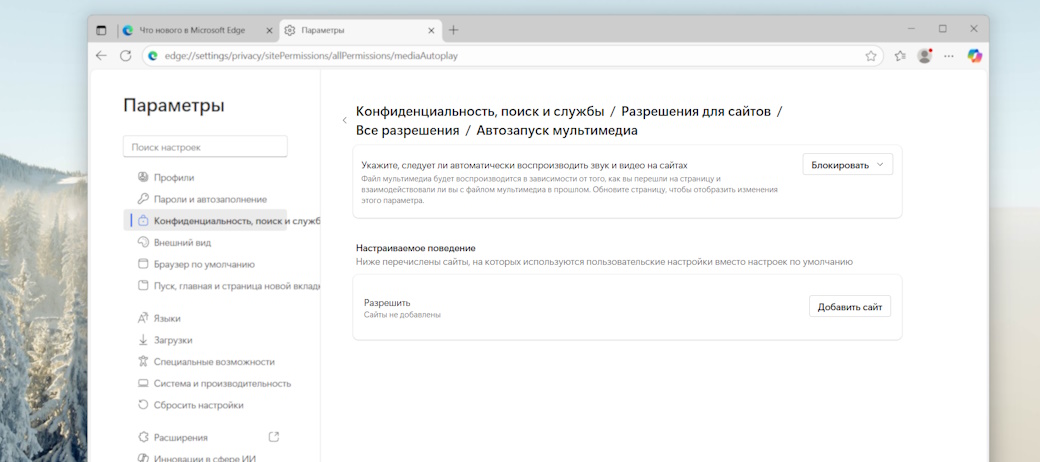Click the profile avatar icon
This screenshot has height=462, width=1040.
925,56
